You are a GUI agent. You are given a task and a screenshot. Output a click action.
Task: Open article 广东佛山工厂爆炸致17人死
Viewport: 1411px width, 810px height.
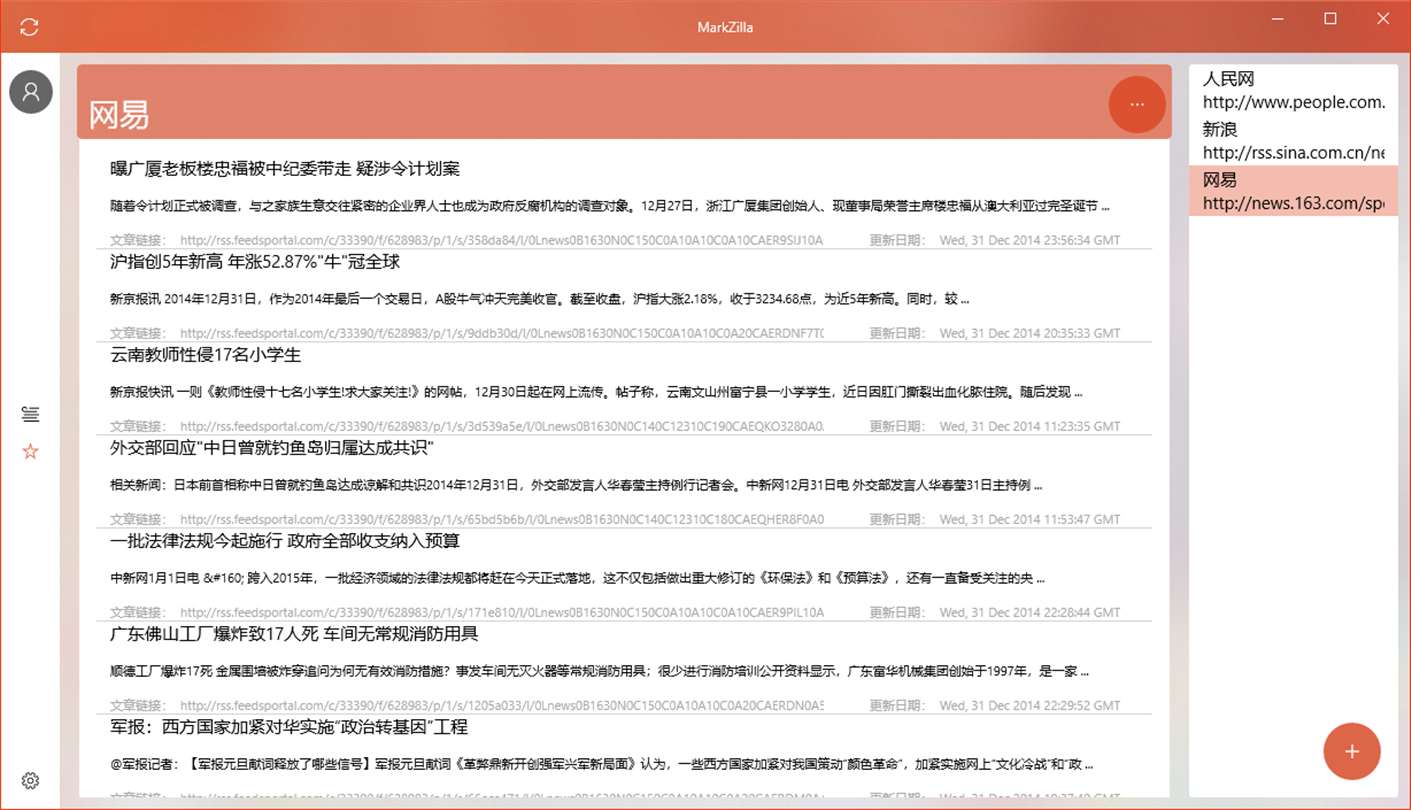(294, 634)
